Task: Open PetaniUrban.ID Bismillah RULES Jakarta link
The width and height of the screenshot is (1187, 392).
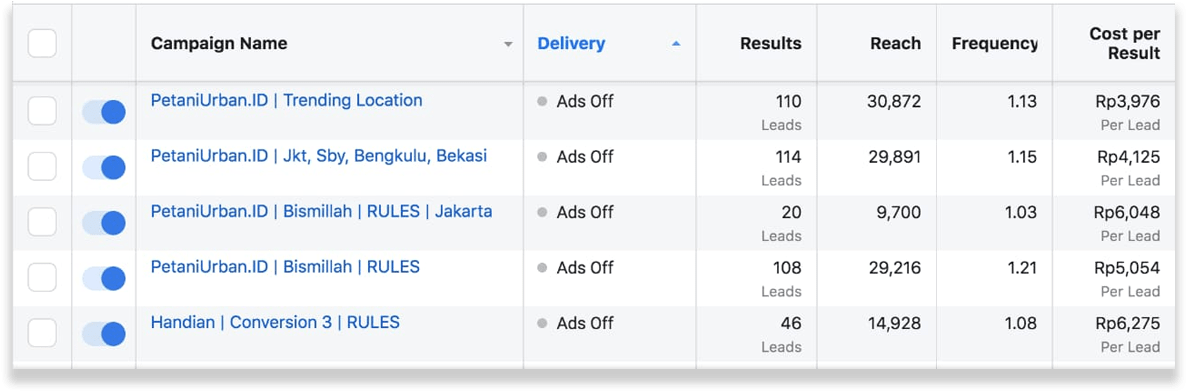Action: pyautogui.click(x=322, y=212)
